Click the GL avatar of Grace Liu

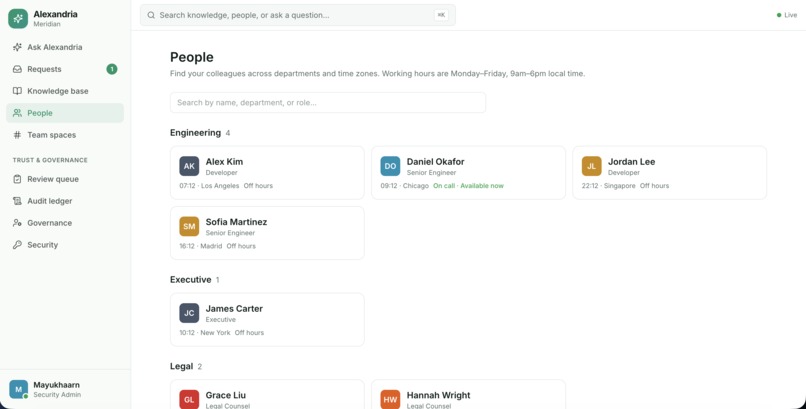189,399
